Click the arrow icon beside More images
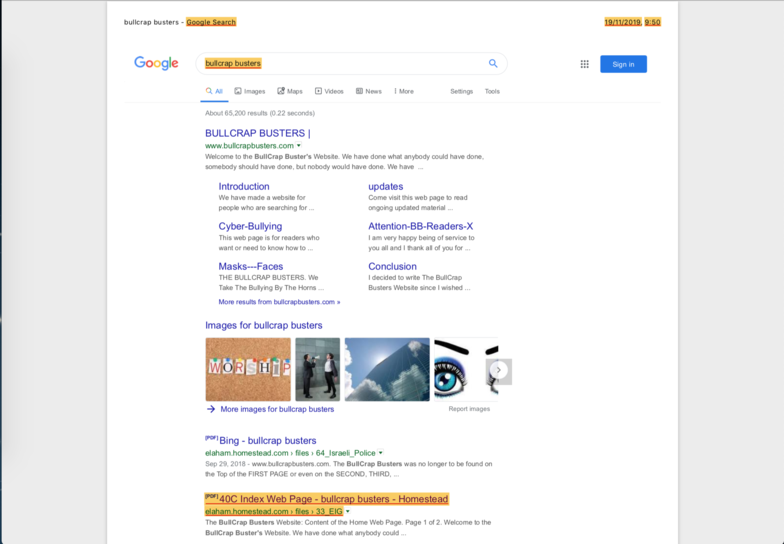The height and width of the screenshot is (544, 784). (211, 409)
